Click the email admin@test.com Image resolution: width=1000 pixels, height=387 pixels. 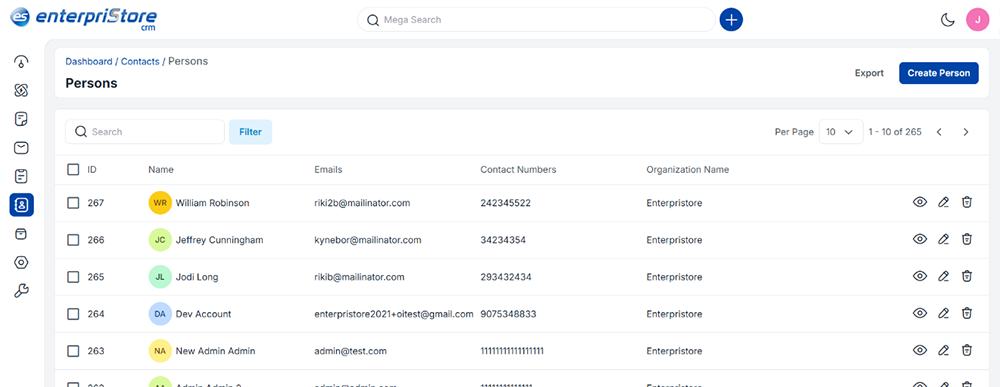click(x=350, y=351)
